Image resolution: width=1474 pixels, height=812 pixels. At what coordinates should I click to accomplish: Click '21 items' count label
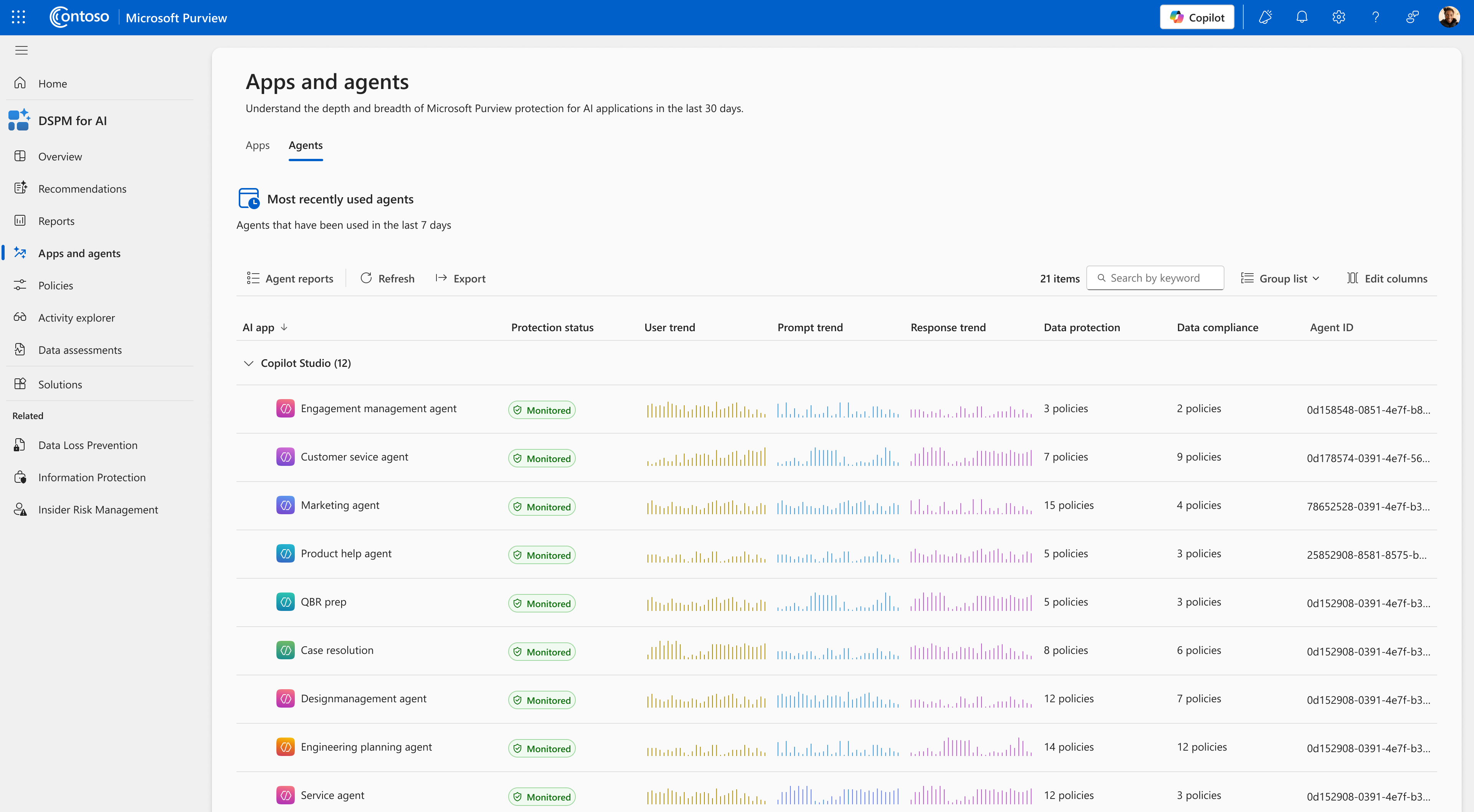1060,278
